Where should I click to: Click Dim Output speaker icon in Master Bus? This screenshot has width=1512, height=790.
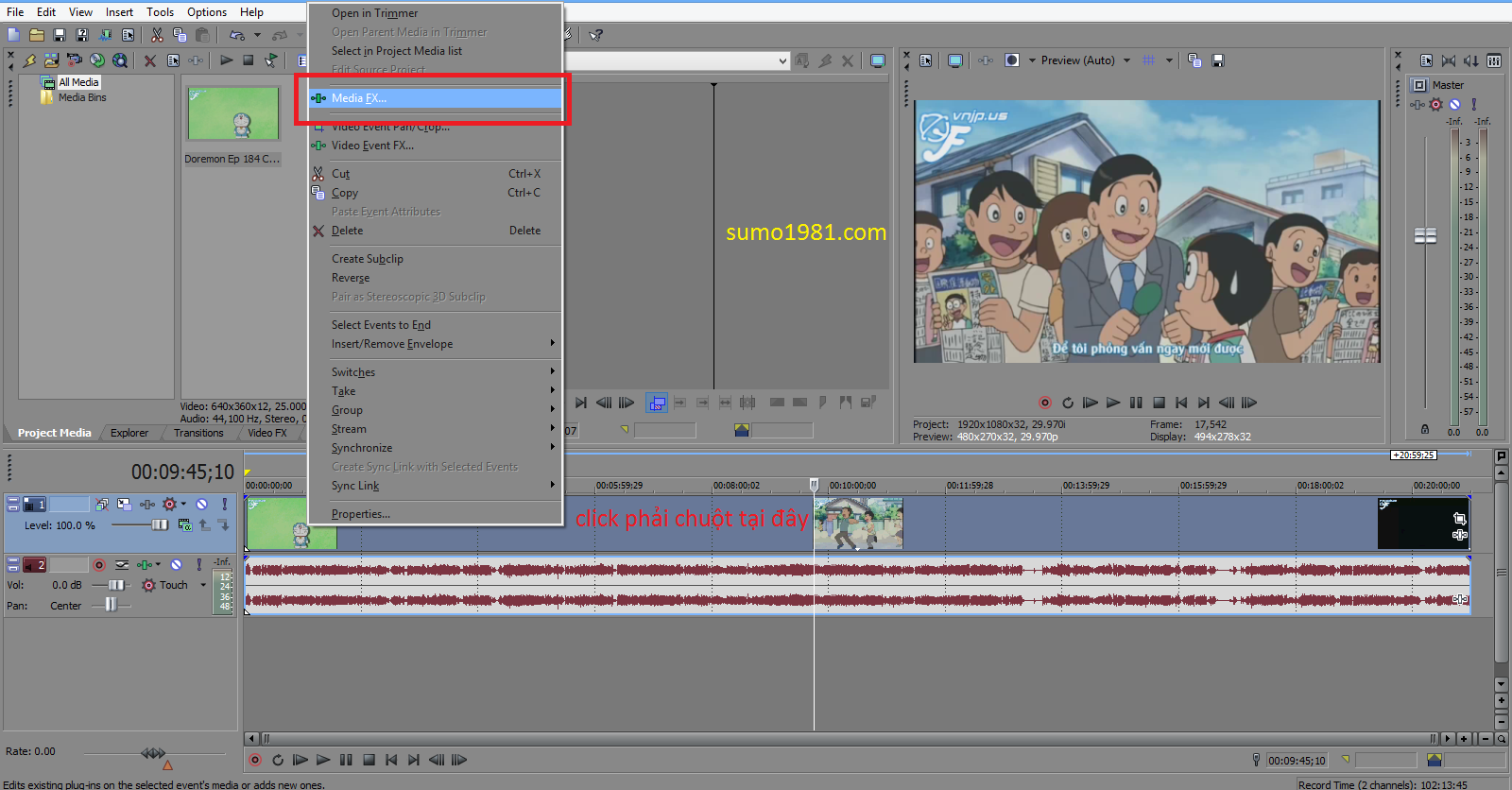[x=1471, y=60]
